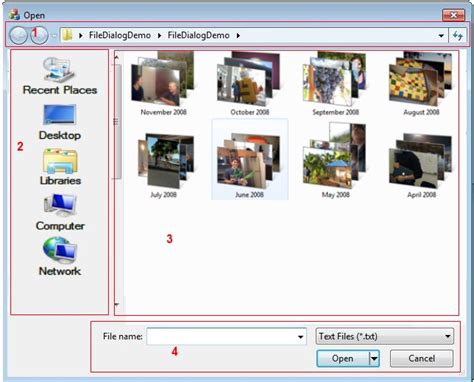Open the File name history dropdown
The height and width of the screenshot is (382, 474).
[x=300, y=337]
